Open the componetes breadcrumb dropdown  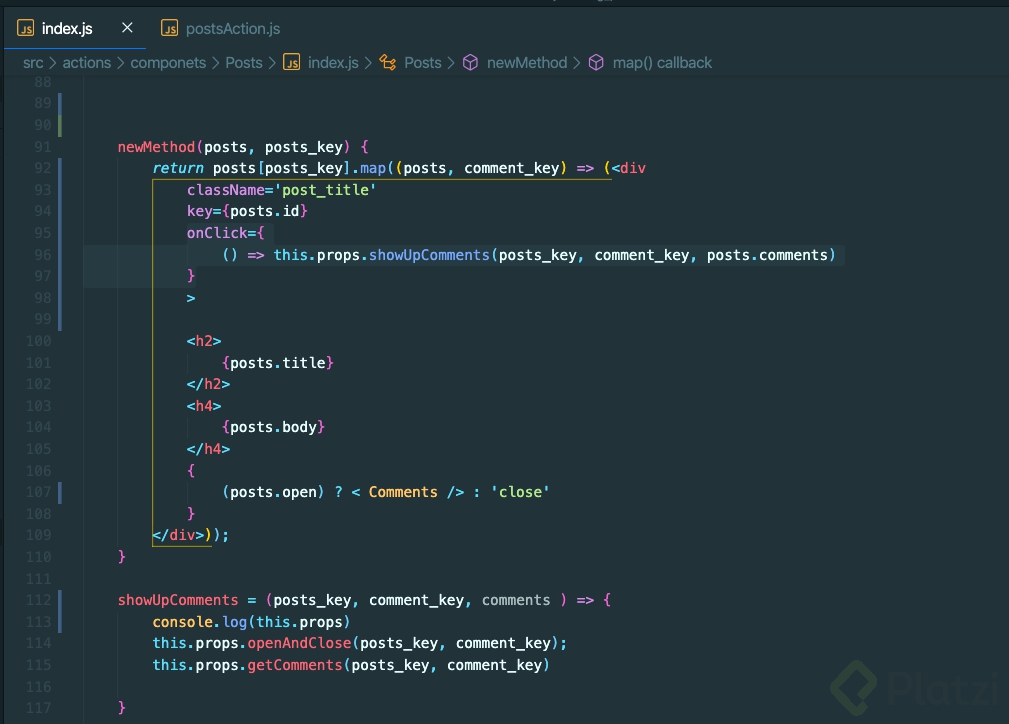(x=168, y=62)
